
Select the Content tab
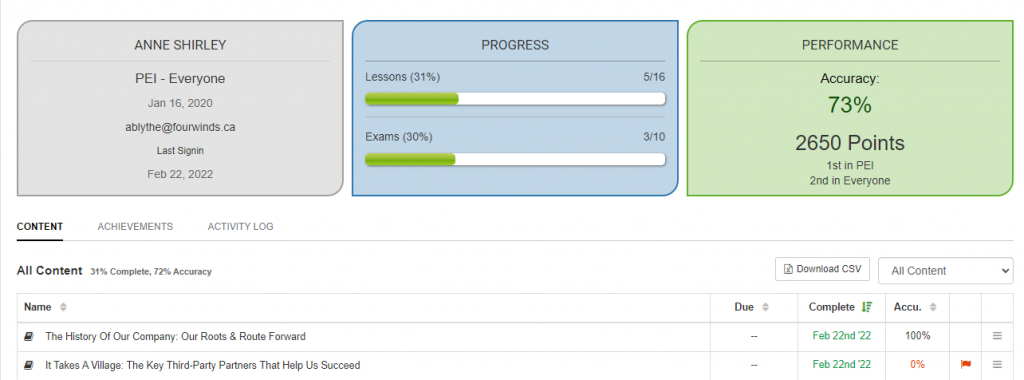(x=40, y=227)
